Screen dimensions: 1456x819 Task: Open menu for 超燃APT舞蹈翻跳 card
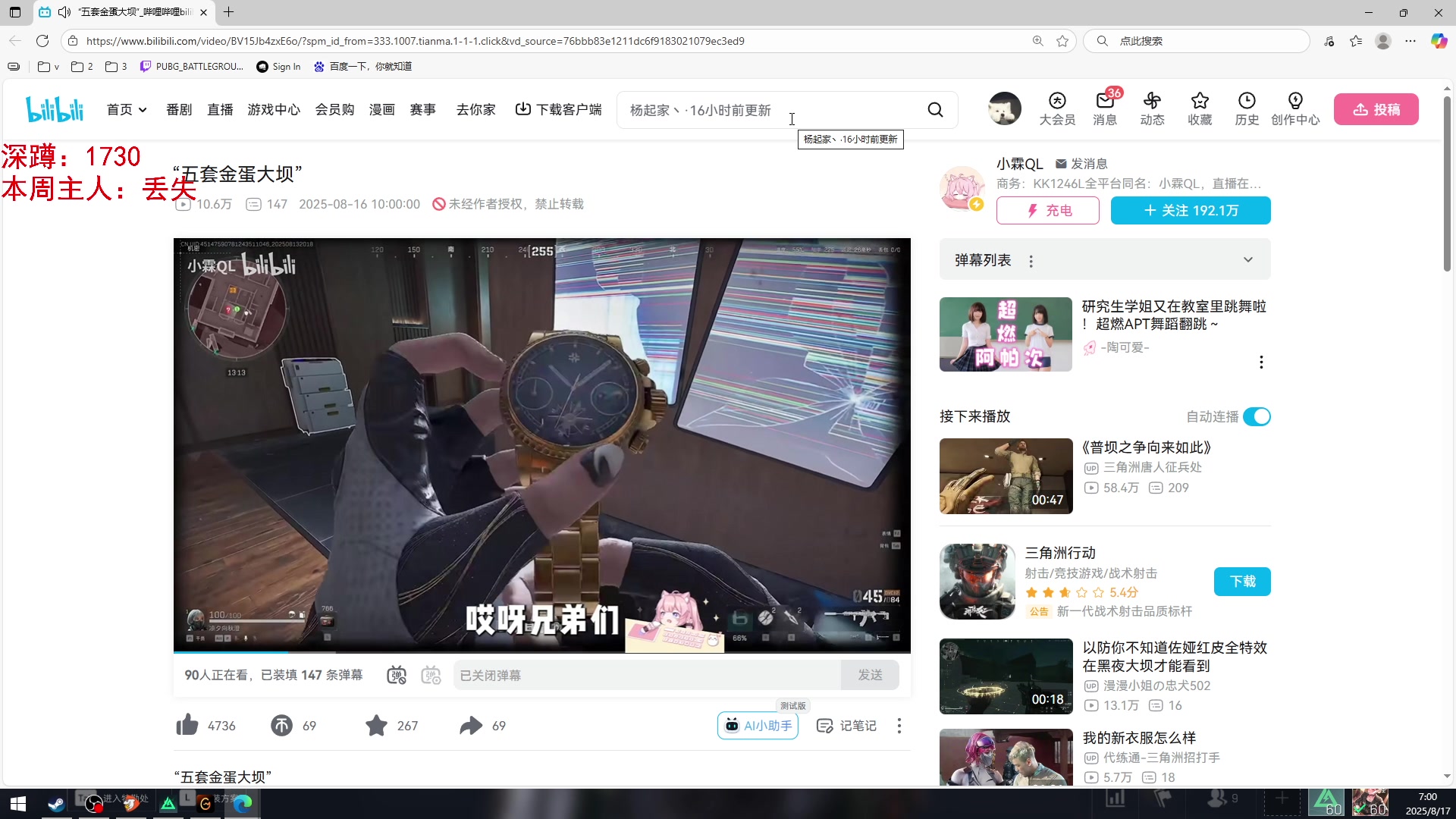point(1261,362)
